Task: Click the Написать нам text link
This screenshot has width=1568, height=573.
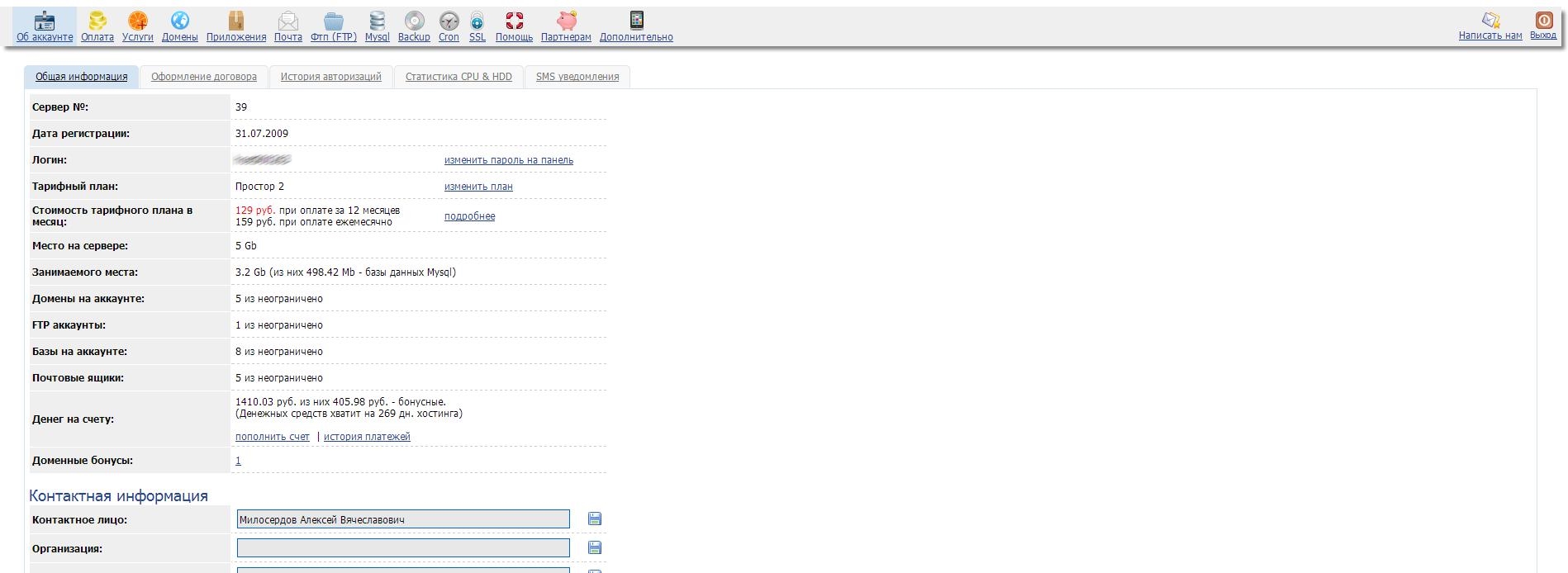Action: click(1490, 36)
